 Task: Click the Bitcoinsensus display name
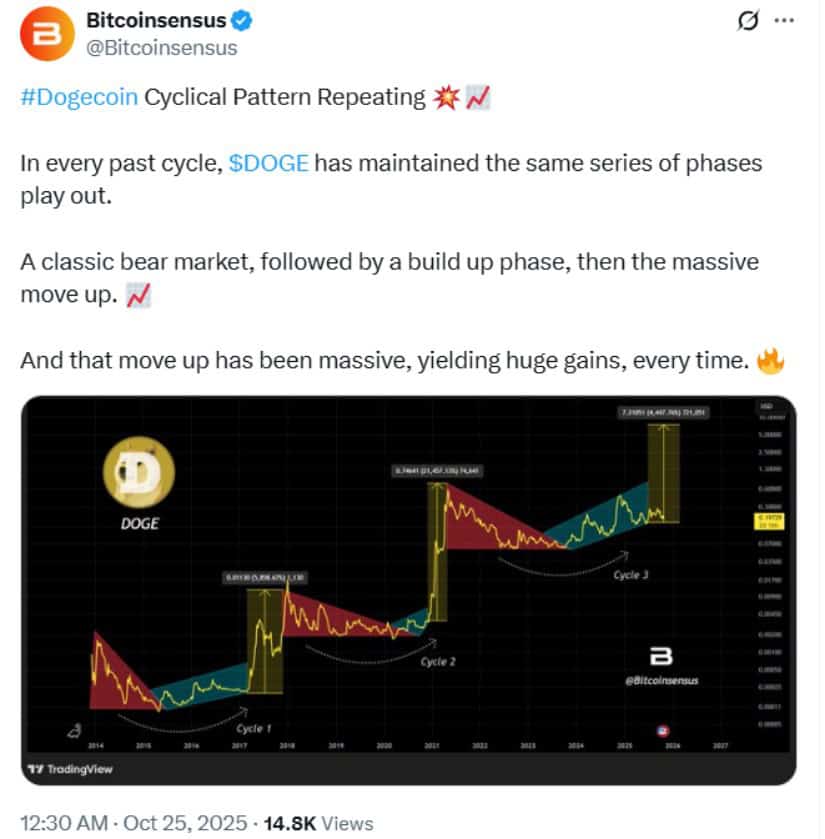[x=155, y=19]
